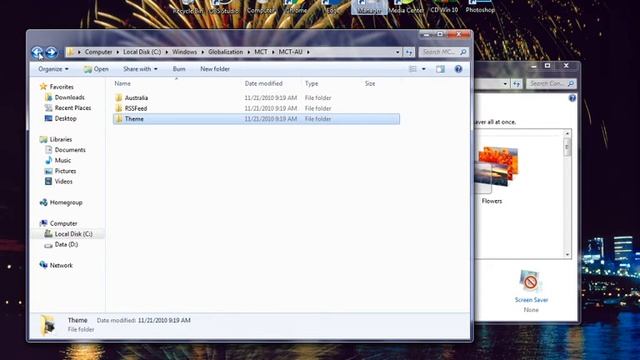Refresh the back window with its refresh button
The width and height of the screenshot is (640, 360).
point(517,84)
